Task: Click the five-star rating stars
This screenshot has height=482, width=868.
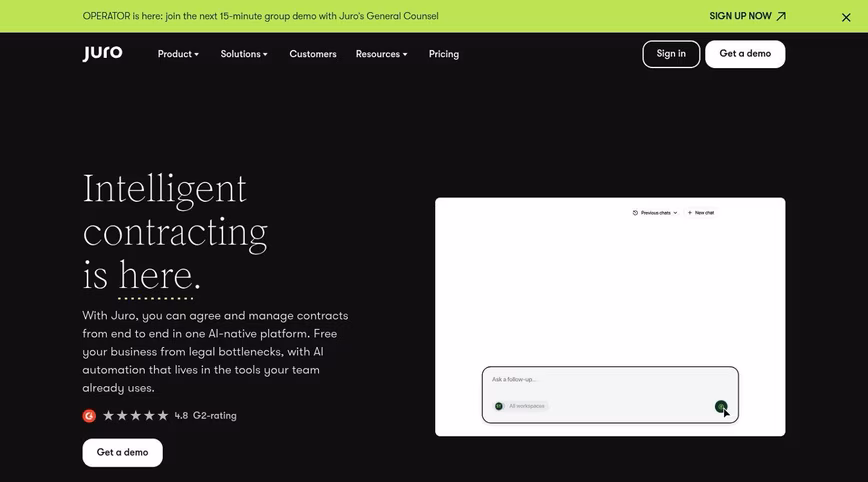Action: (x=136, y=416)
